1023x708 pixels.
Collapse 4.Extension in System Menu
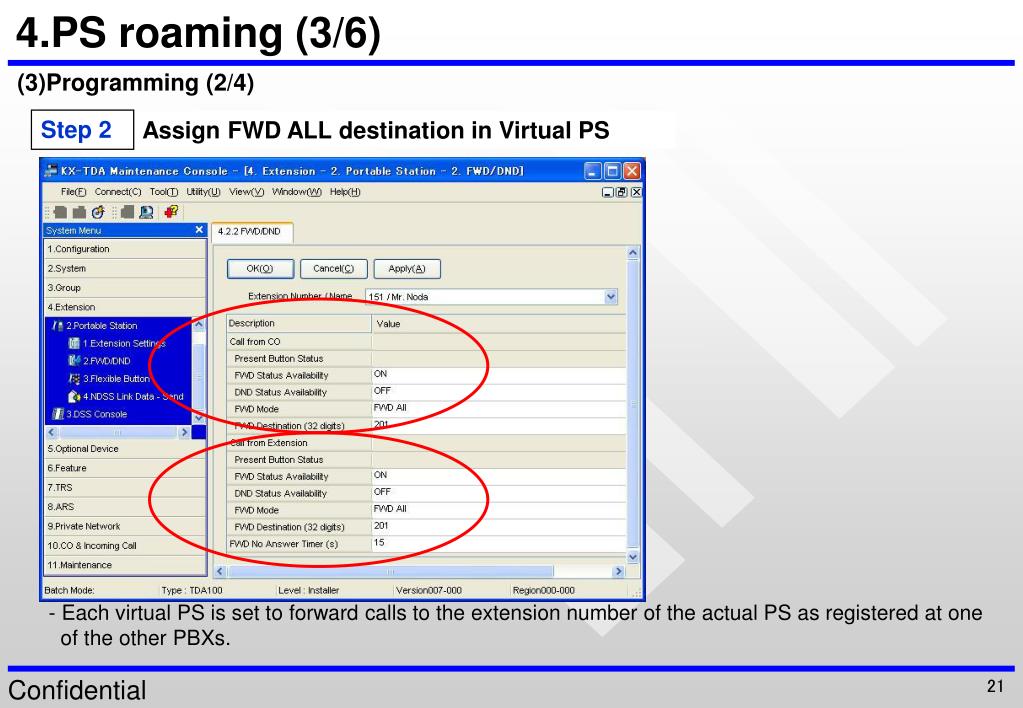(125, 307)
